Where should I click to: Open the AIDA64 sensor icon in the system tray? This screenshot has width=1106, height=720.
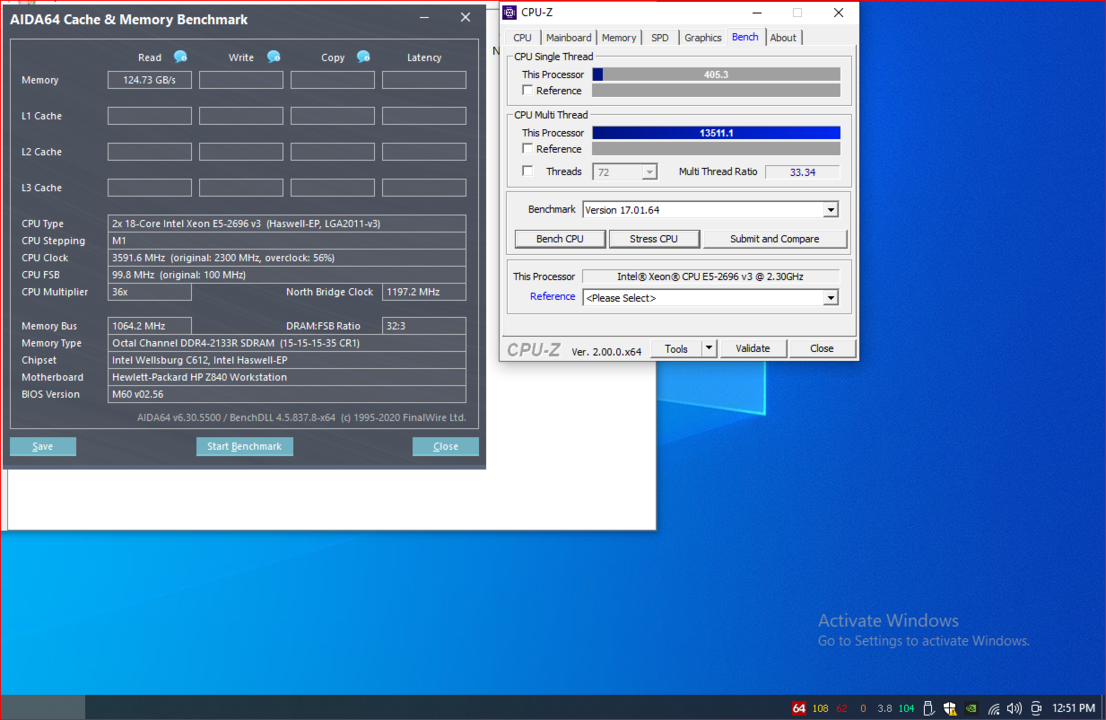(x=799, y=708)
